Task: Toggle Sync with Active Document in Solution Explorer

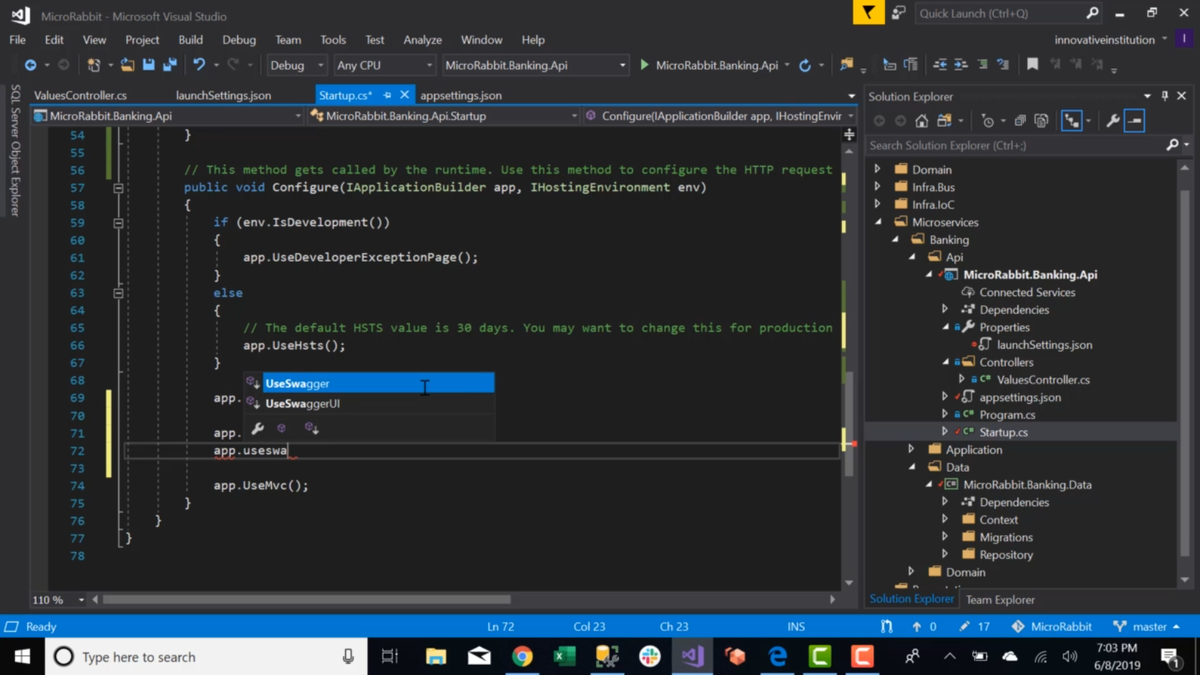Action: [1071, 121]
